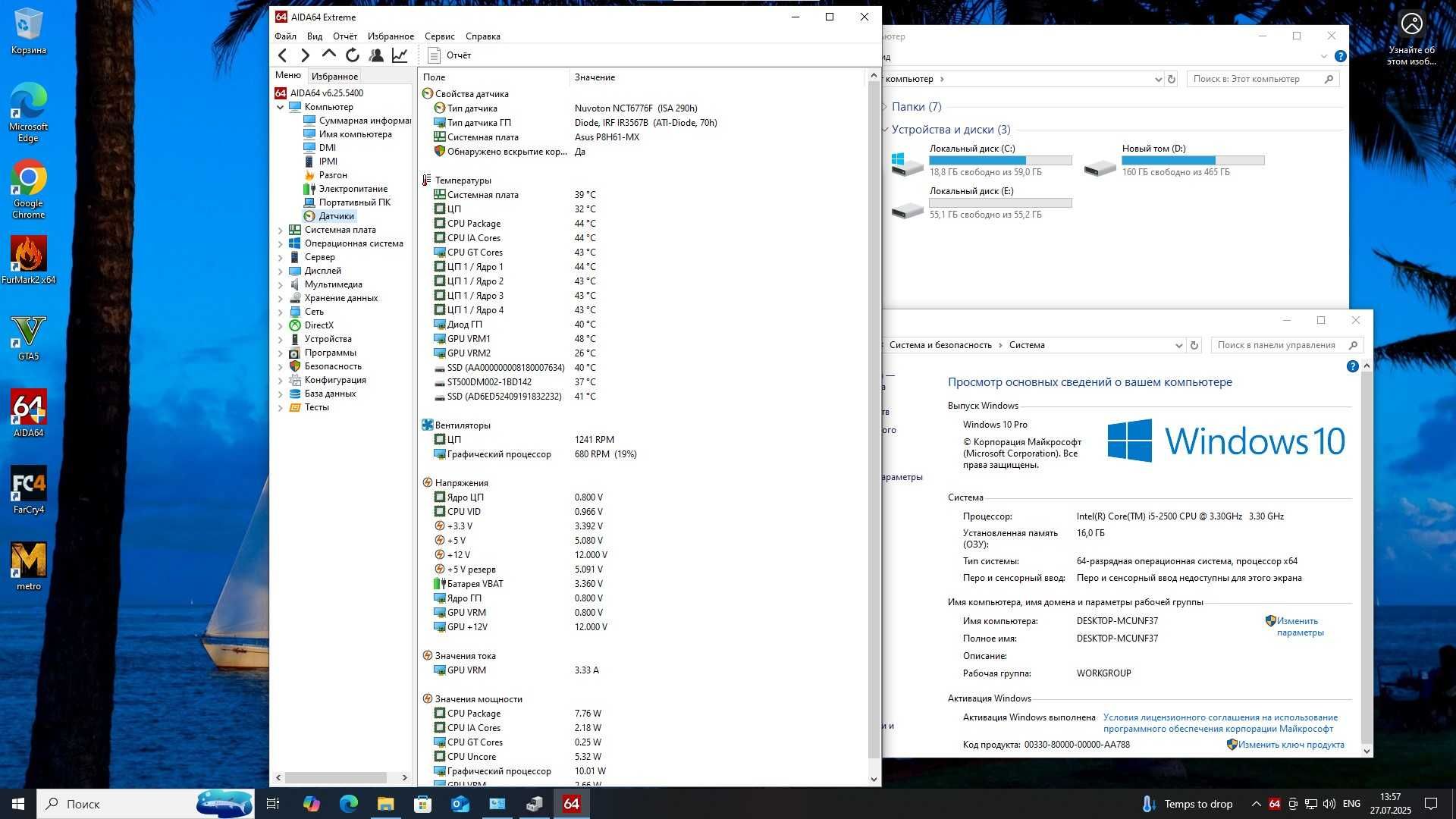Expand the Безопасность tree node
The height and width of the screenshot is (819, 1456).
point(280,366)
